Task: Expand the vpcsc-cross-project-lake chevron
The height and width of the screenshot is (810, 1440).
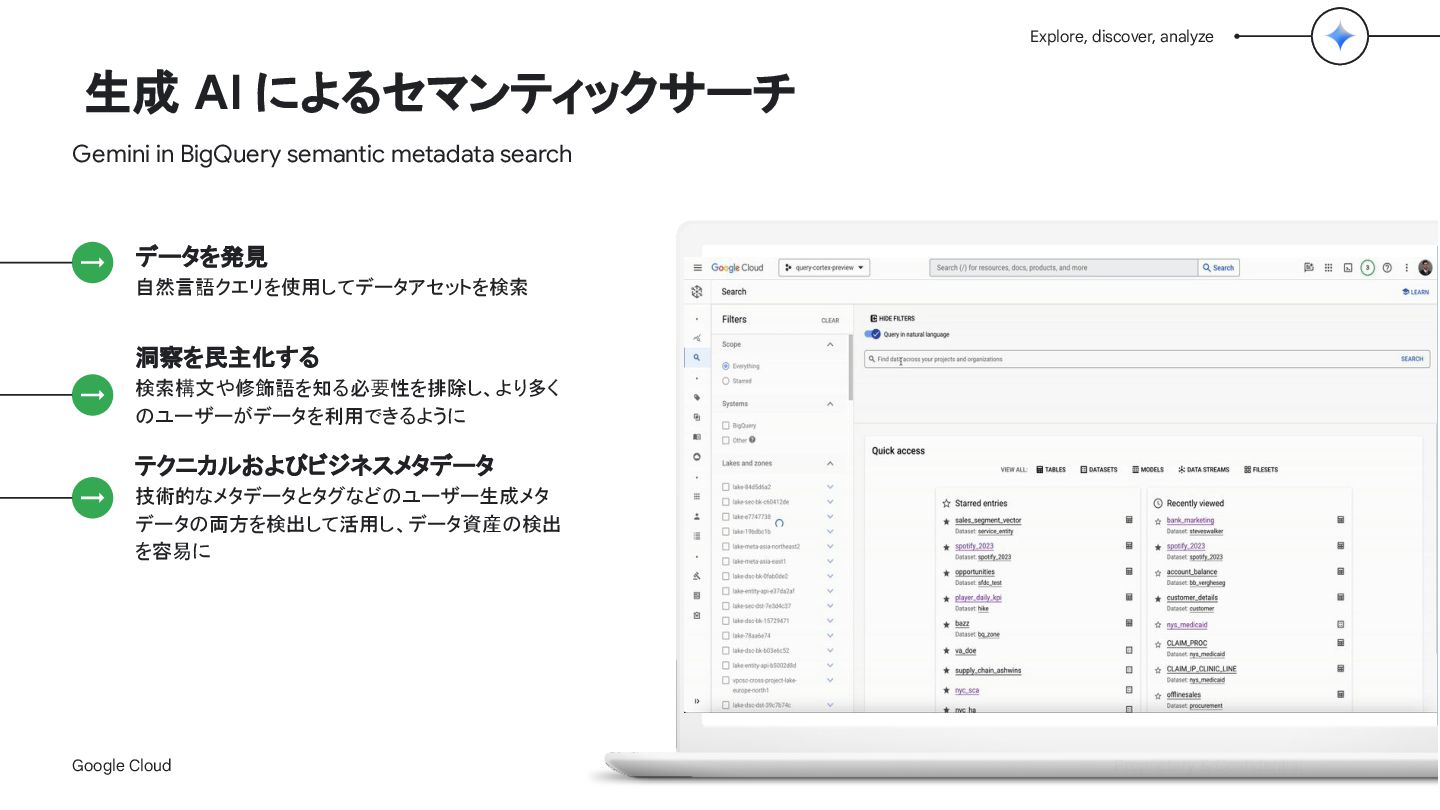Action: pos(830,681)
